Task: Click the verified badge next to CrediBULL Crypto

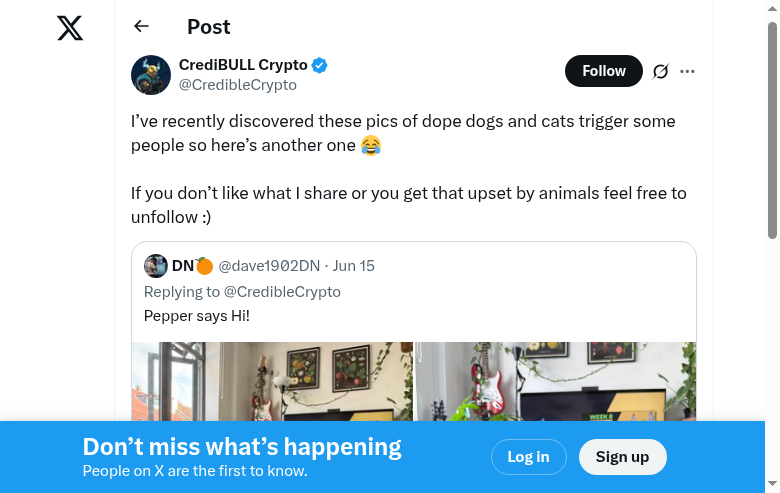Action: click(320, 66)
